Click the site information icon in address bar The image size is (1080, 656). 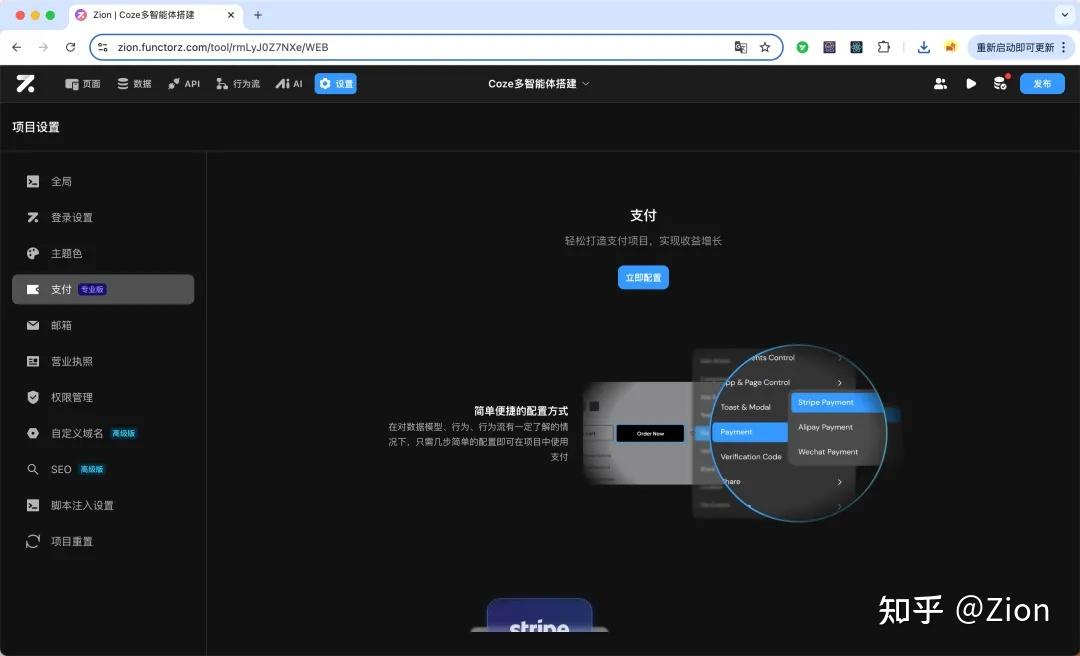[x=103, y=47]
